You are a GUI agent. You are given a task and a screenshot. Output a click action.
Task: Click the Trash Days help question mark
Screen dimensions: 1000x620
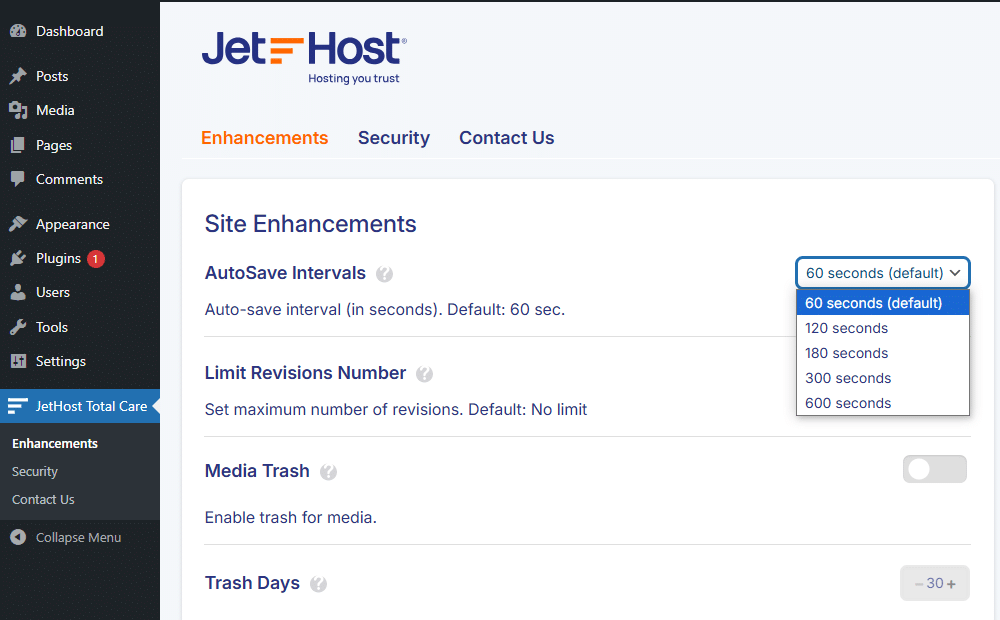point(318,584)
